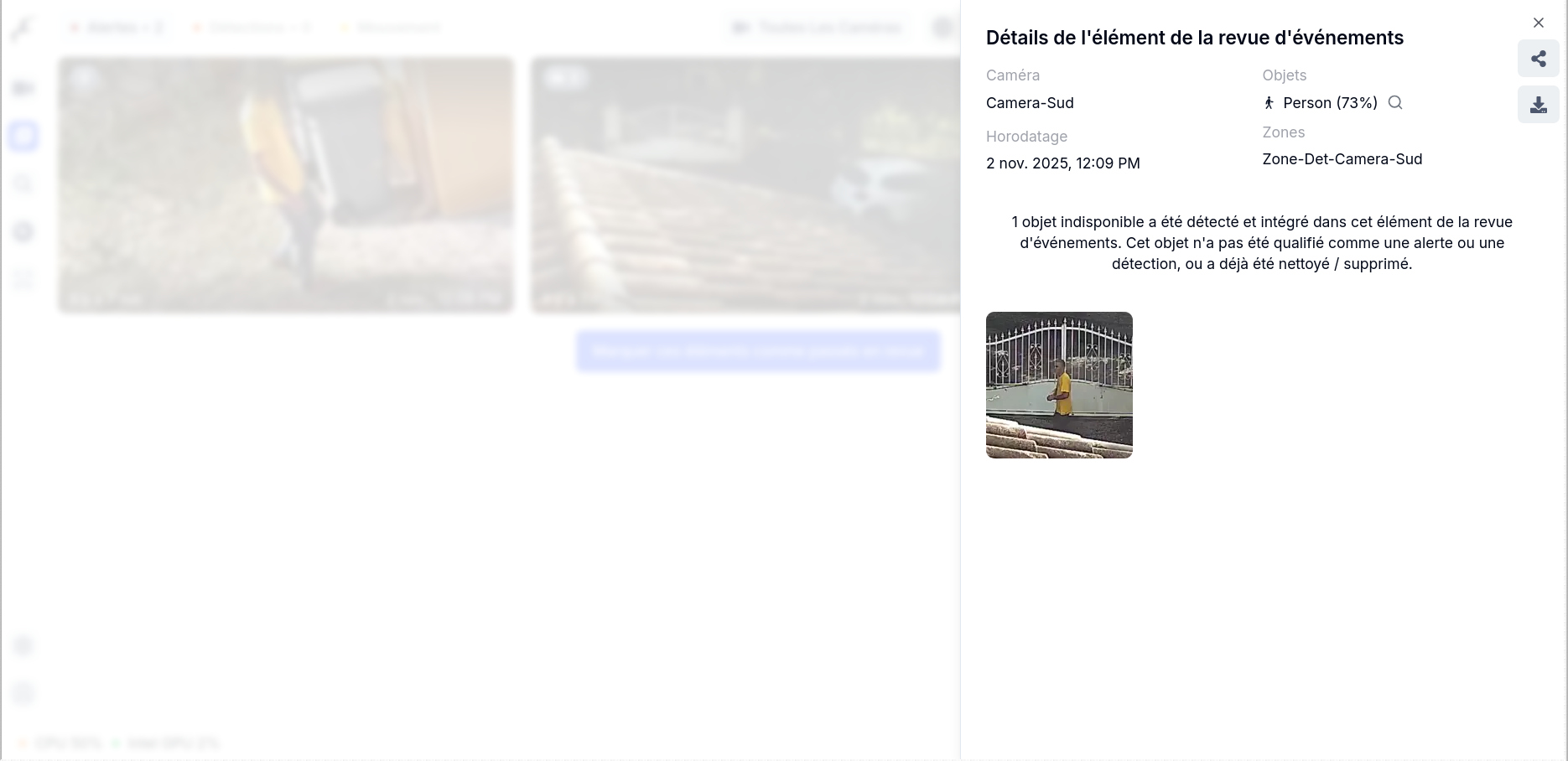Open the first alert preview with yellow-shirt person
1568x761 pixels.
point(286,185)
